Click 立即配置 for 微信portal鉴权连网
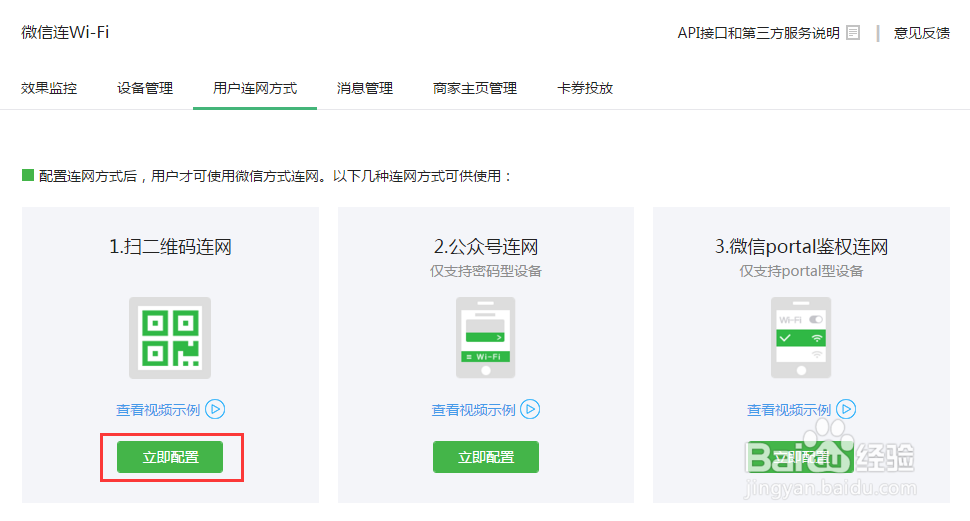The image size is (970, 521). [x=801, y=457]
